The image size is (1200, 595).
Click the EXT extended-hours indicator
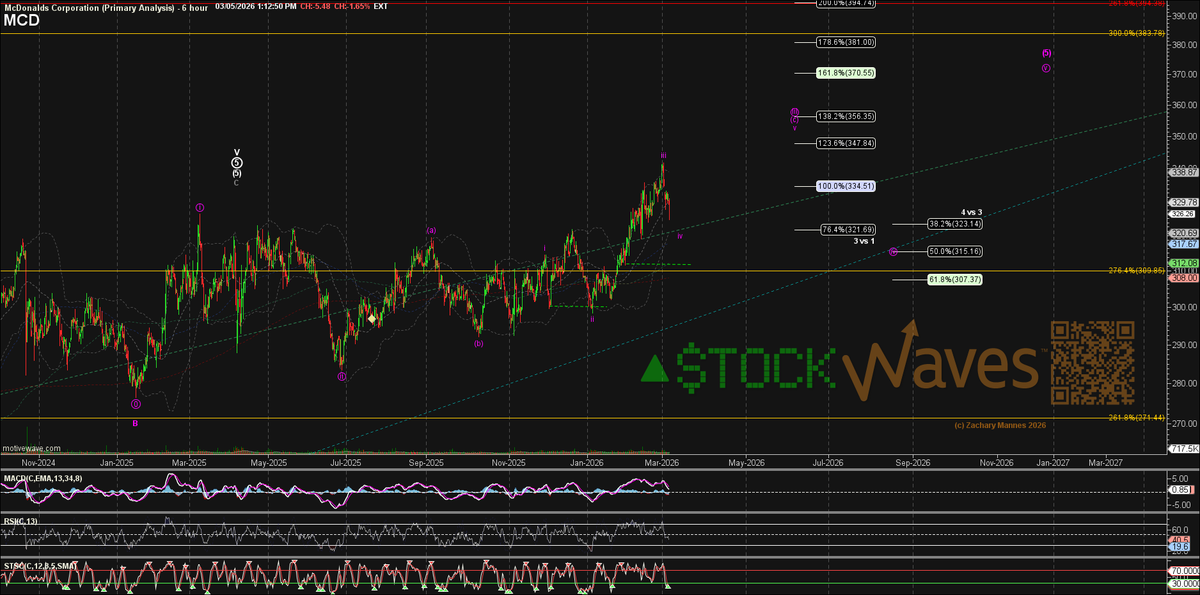click(x=381, y=5)
